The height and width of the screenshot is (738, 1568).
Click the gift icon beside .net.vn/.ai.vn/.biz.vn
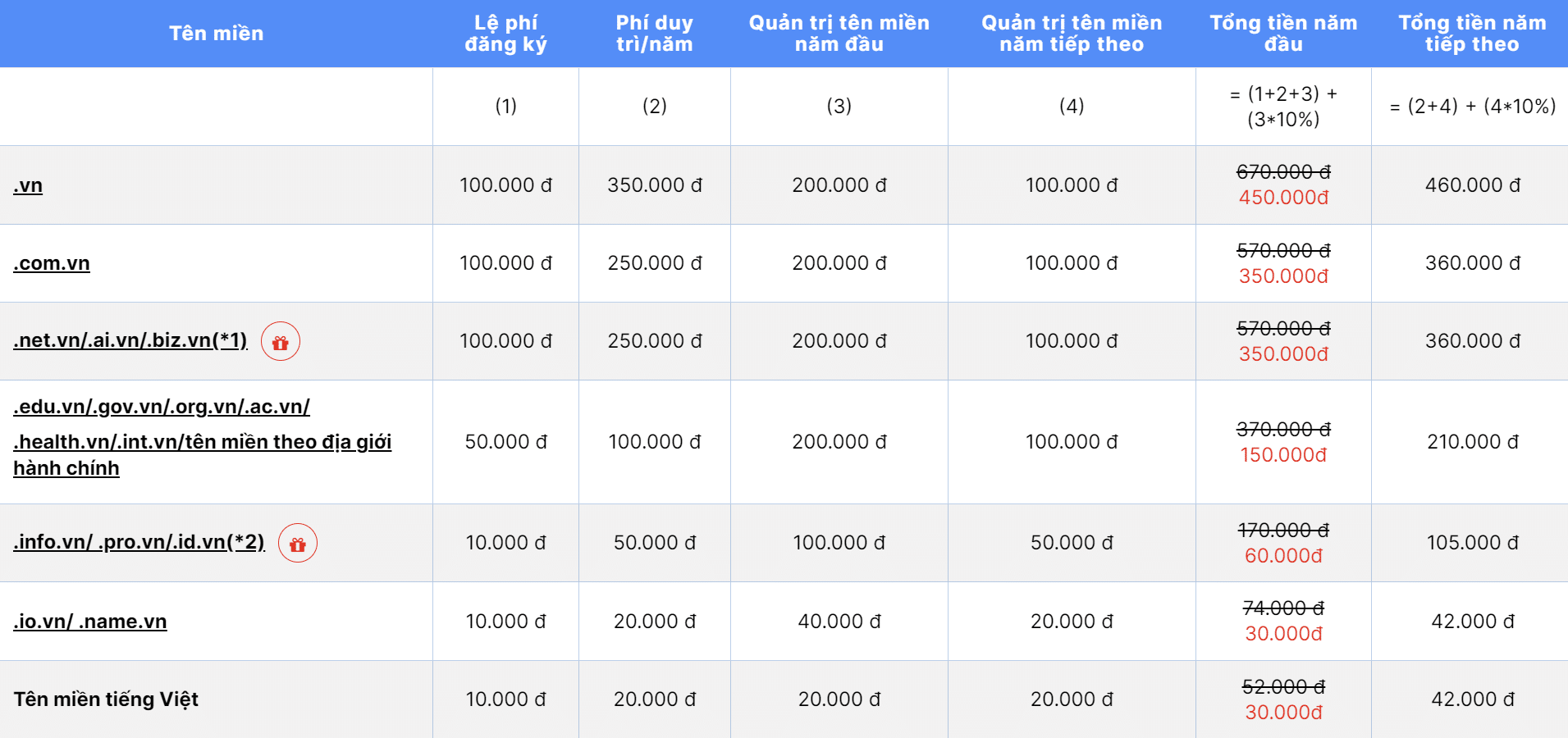click(281, 342)
